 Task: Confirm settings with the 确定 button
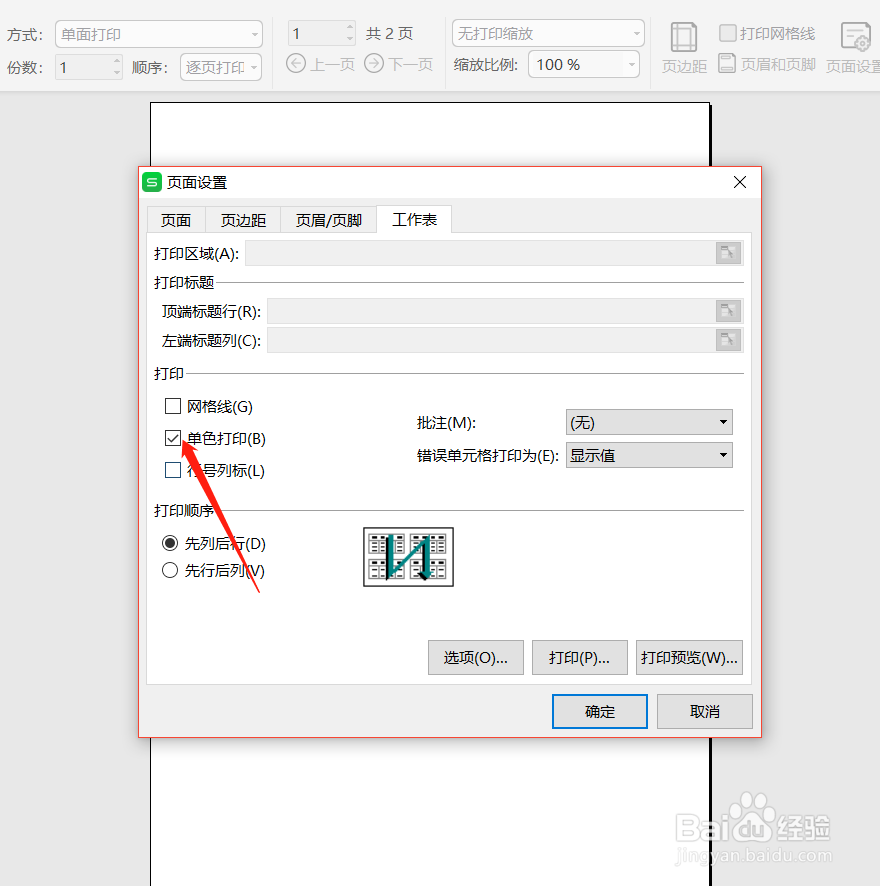click(x=599, y=711)
